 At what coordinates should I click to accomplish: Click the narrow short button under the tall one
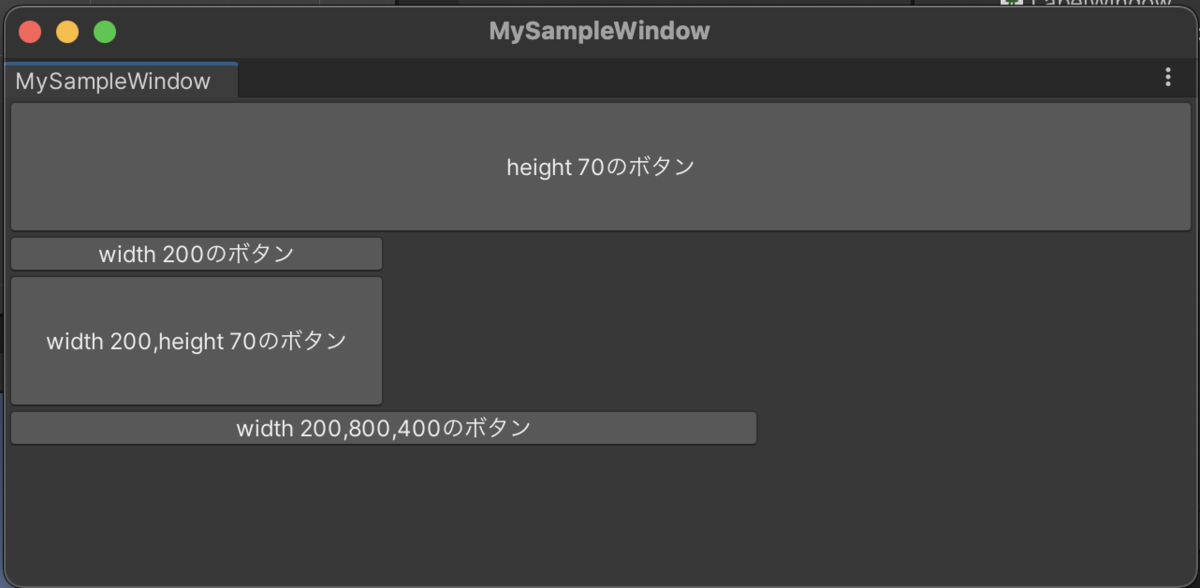[x=196, y=254]
